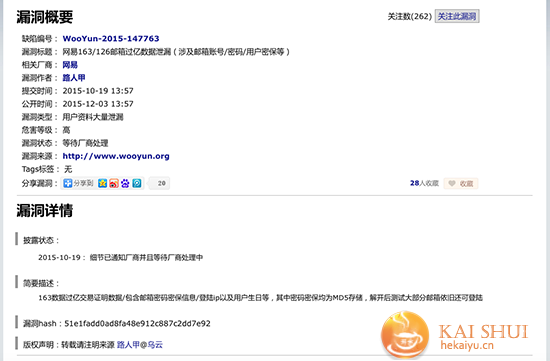Open the WooYun-2015-147763 bug ID link
The image size is (550, 361).
[x=111, y=39]
